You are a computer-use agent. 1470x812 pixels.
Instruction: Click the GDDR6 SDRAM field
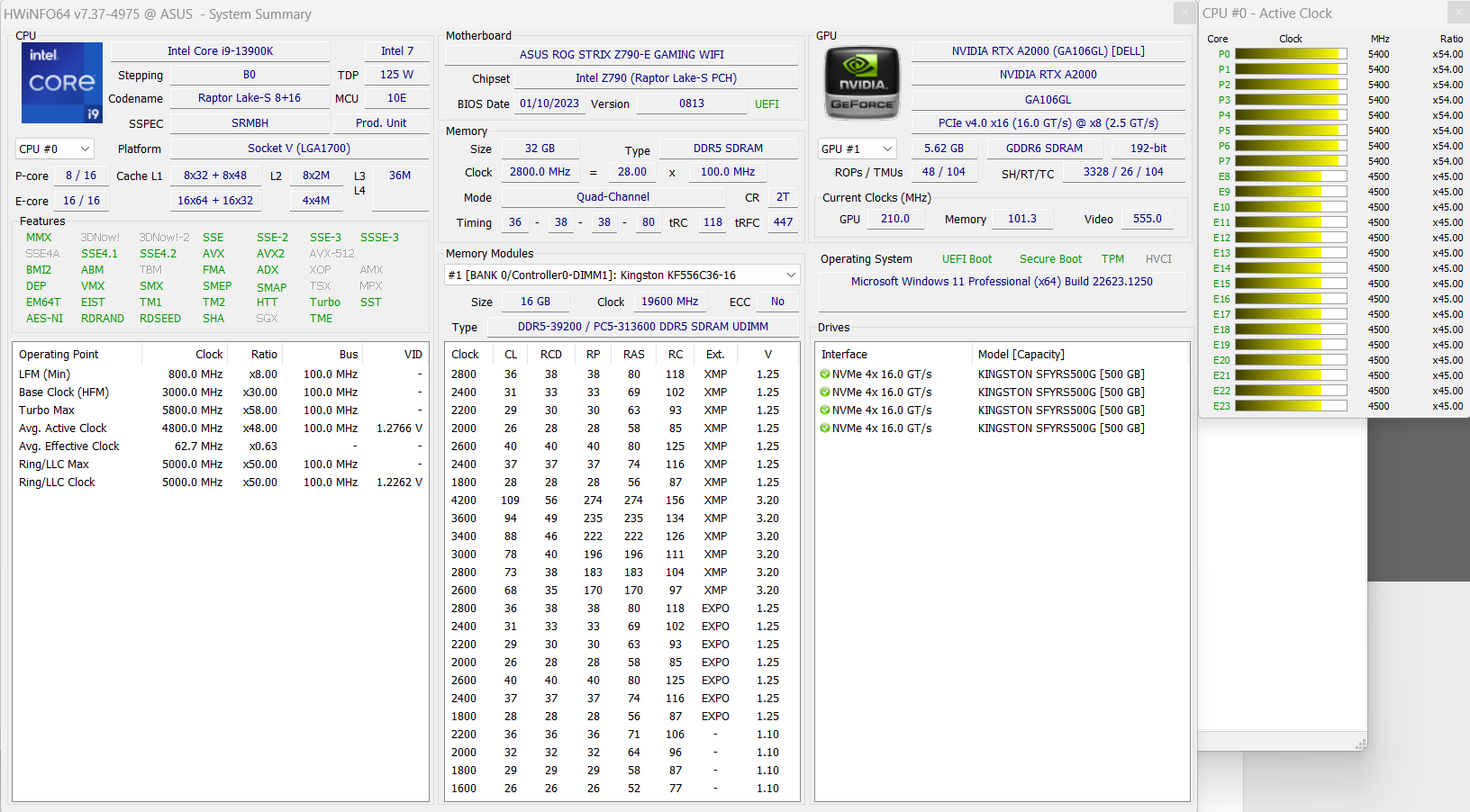pos(1045,149)
